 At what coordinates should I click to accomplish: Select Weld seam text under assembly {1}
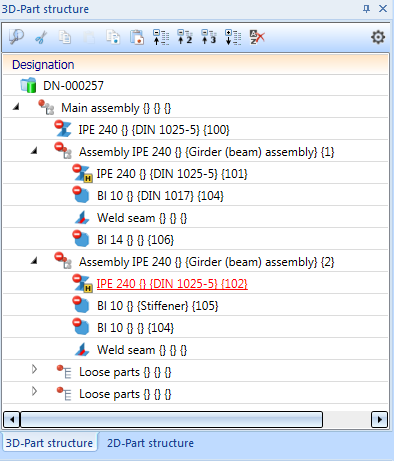(x=142, y=218)
